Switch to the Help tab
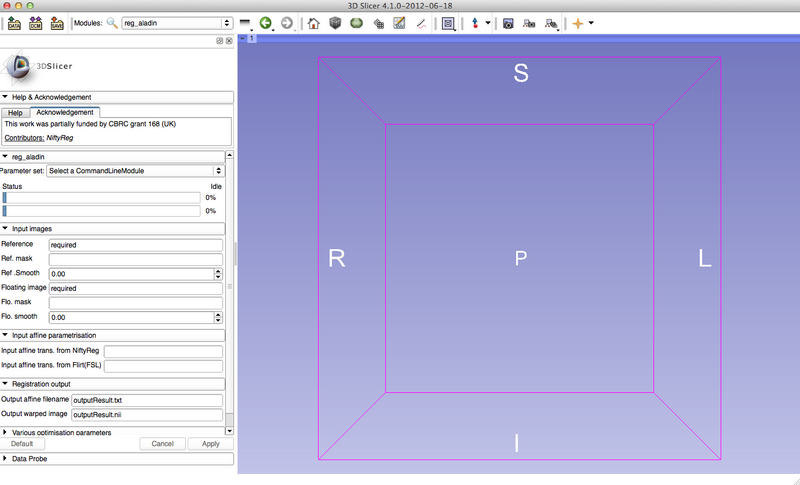800x485 pixels. [x=15, y=113]
